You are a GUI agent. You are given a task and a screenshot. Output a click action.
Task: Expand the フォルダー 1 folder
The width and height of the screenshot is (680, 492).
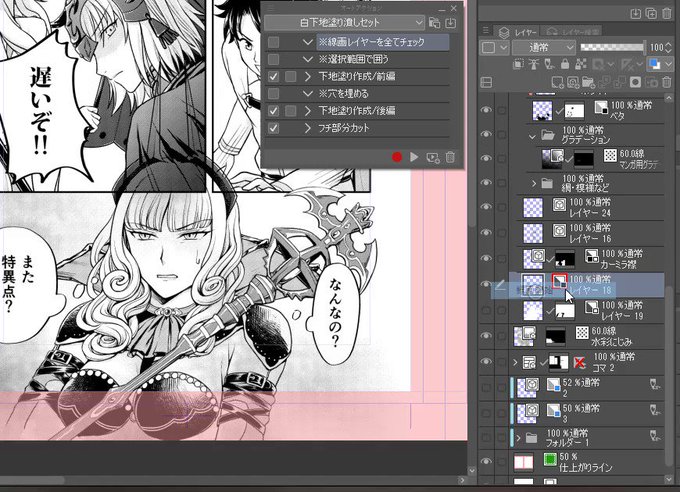tap(518, 438)
